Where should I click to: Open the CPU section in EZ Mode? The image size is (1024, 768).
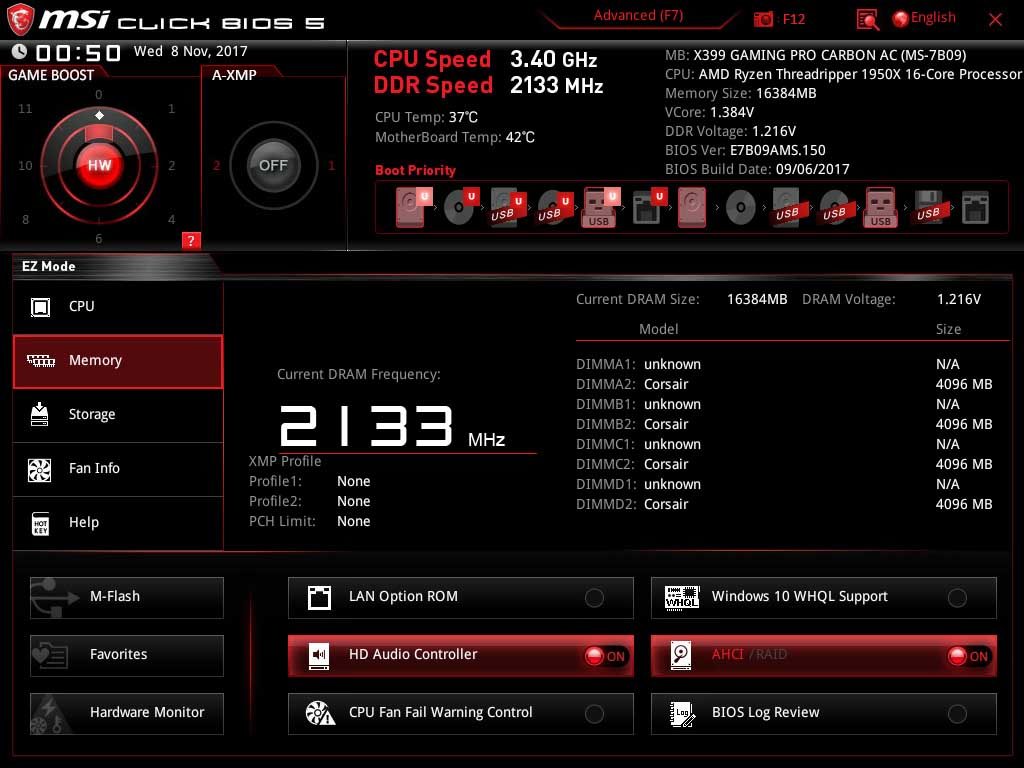click(x=118, y=307)
